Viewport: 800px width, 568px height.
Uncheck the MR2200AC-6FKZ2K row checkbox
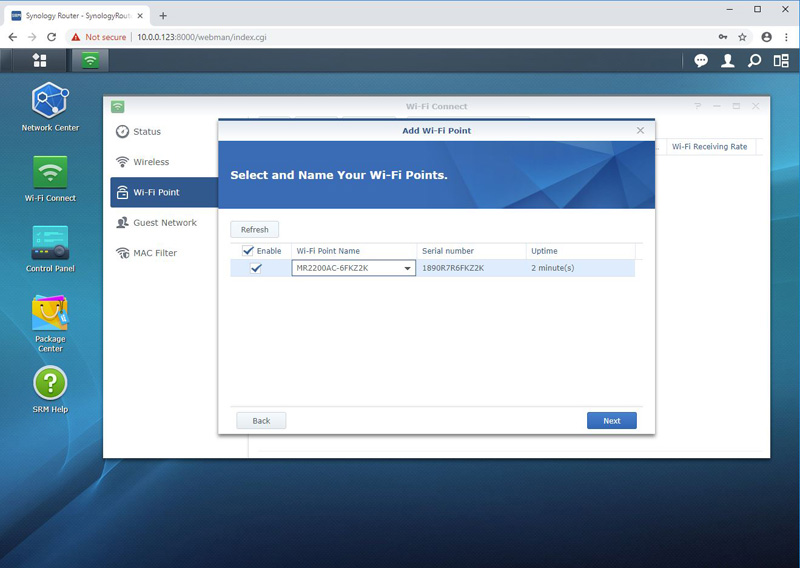(x=256, y=268)
